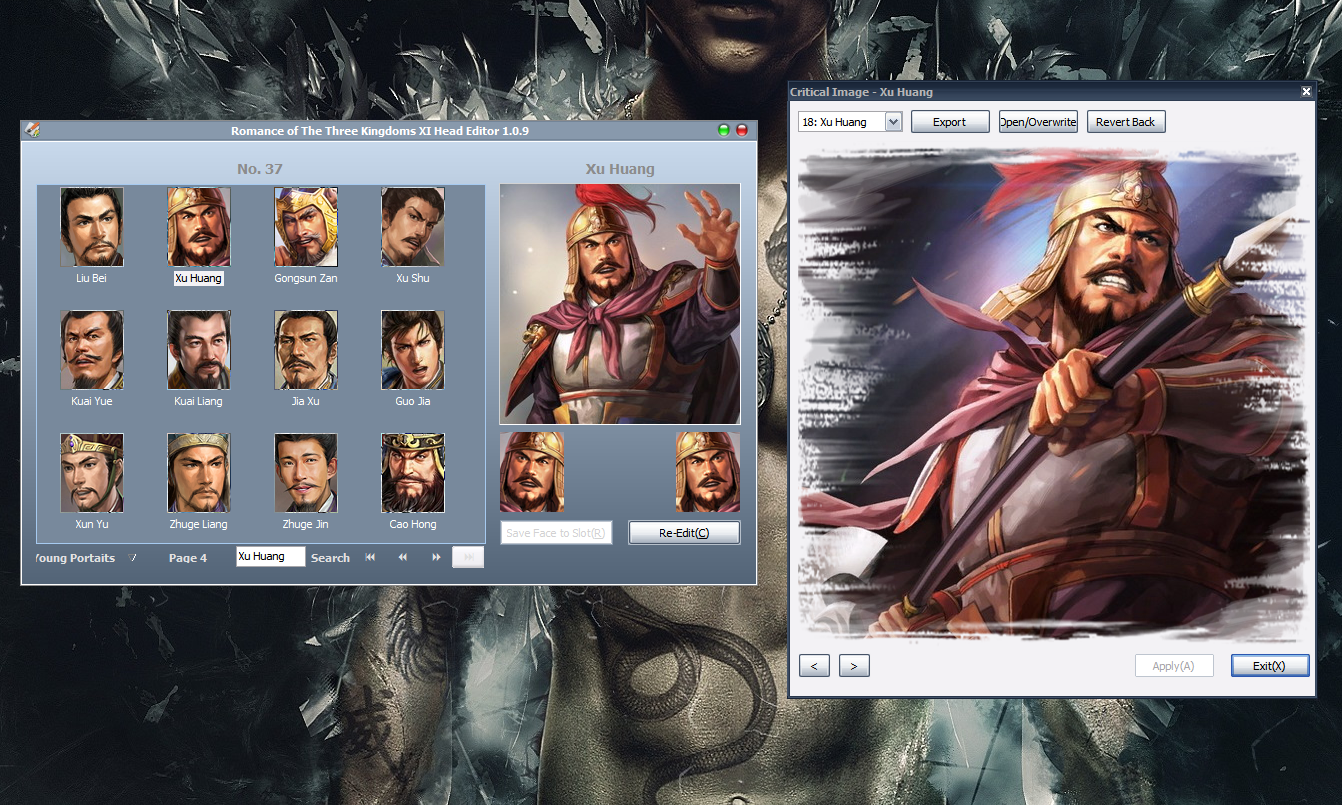
Task: Close the Critical Image window
Action: pyautogui.click(x=1306, y=92)
